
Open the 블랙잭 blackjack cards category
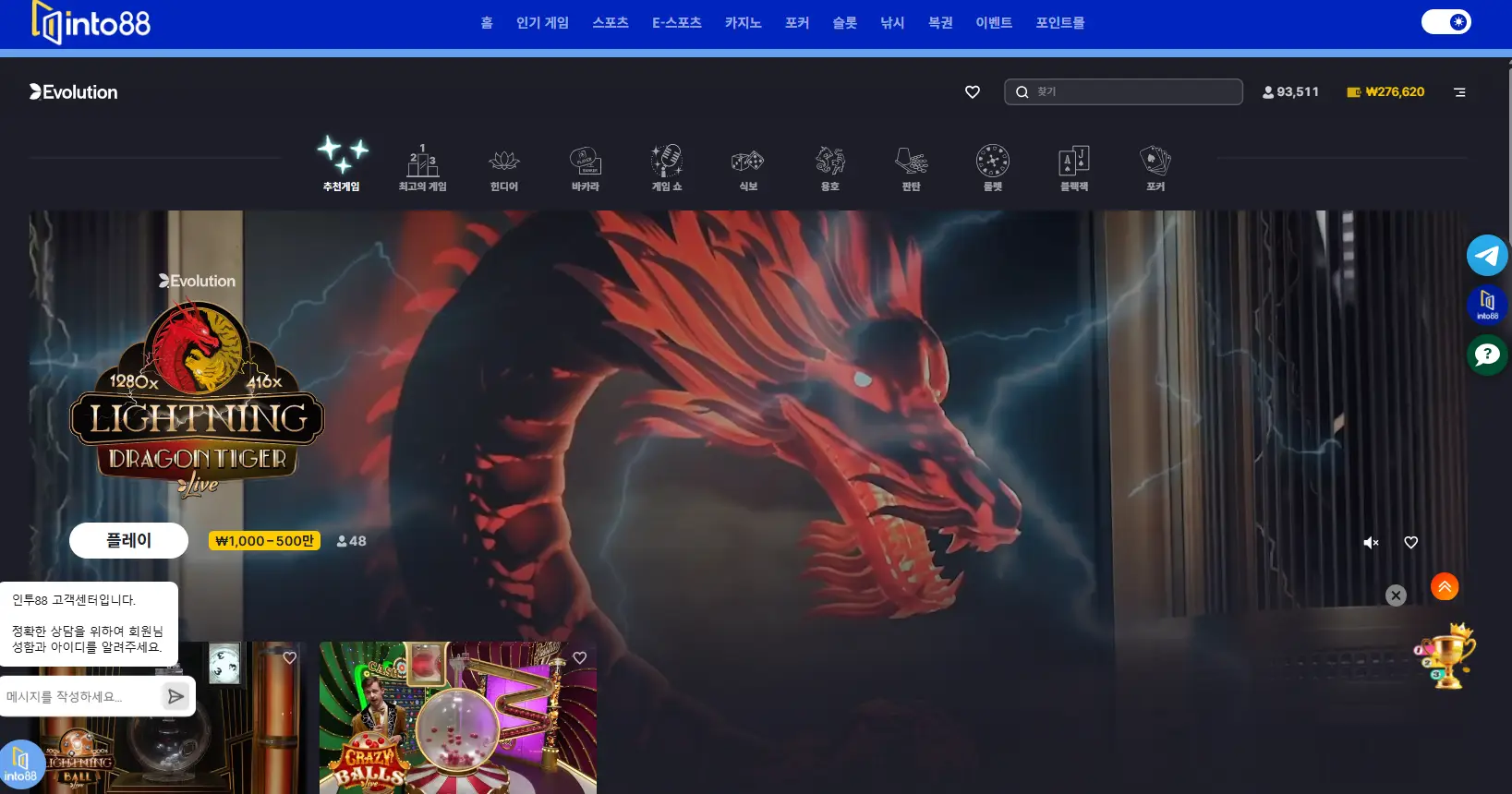[1073, 162]
